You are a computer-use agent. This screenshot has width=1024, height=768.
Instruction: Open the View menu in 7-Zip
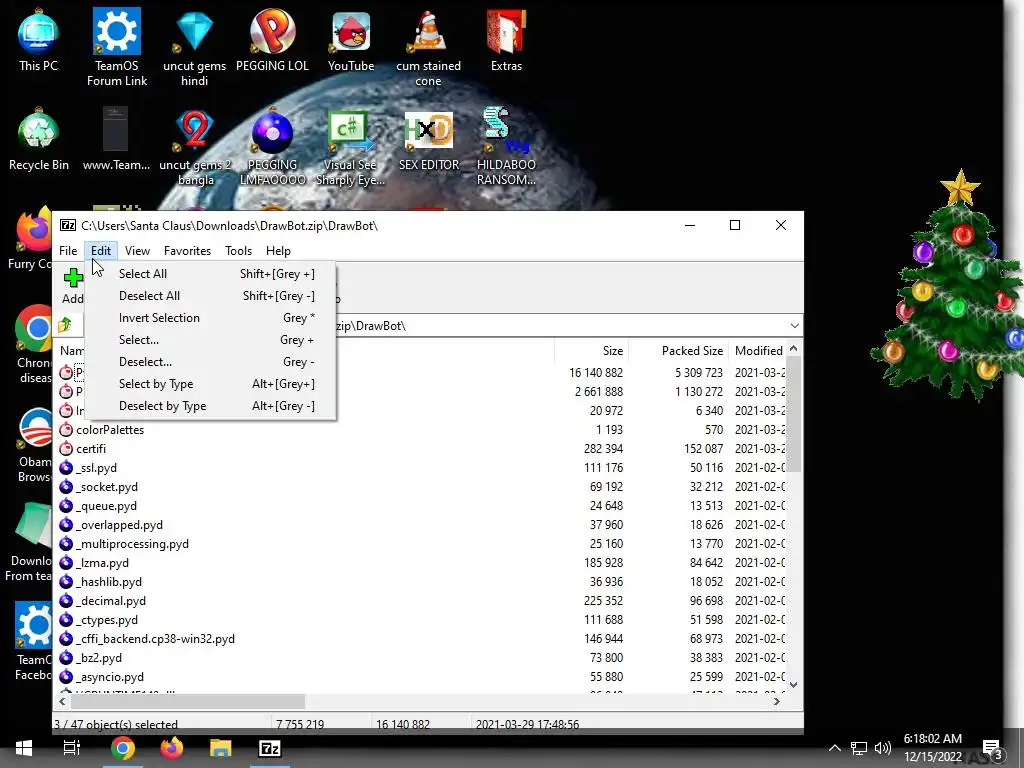137,251
